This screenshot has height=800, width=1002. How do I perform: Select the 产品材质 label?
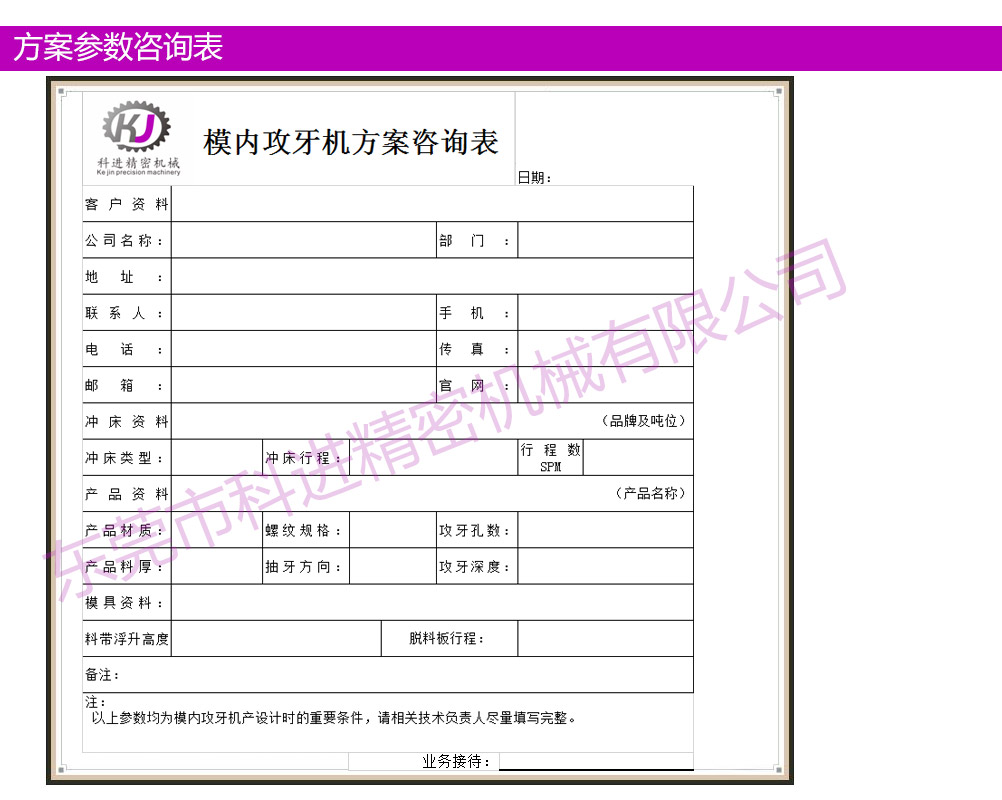pos(124,530)
